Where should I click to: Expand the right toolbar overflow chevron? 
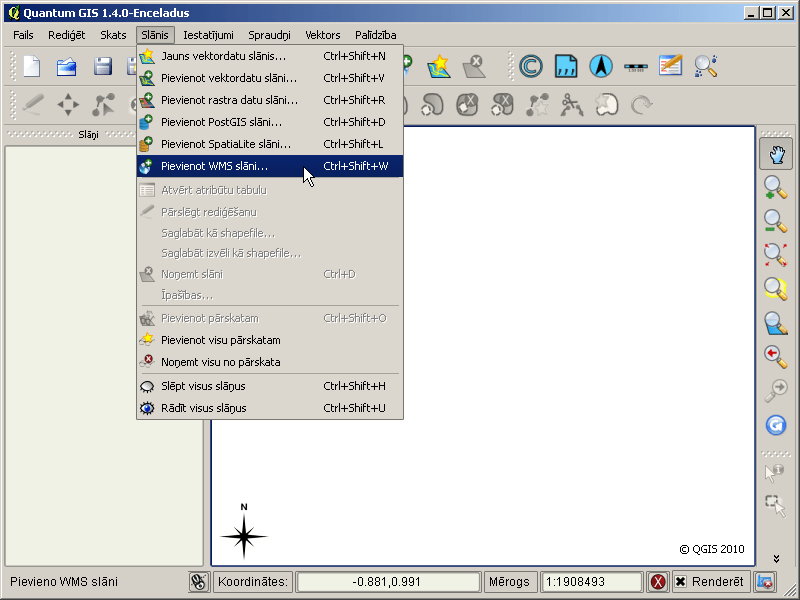click(776, 559)
